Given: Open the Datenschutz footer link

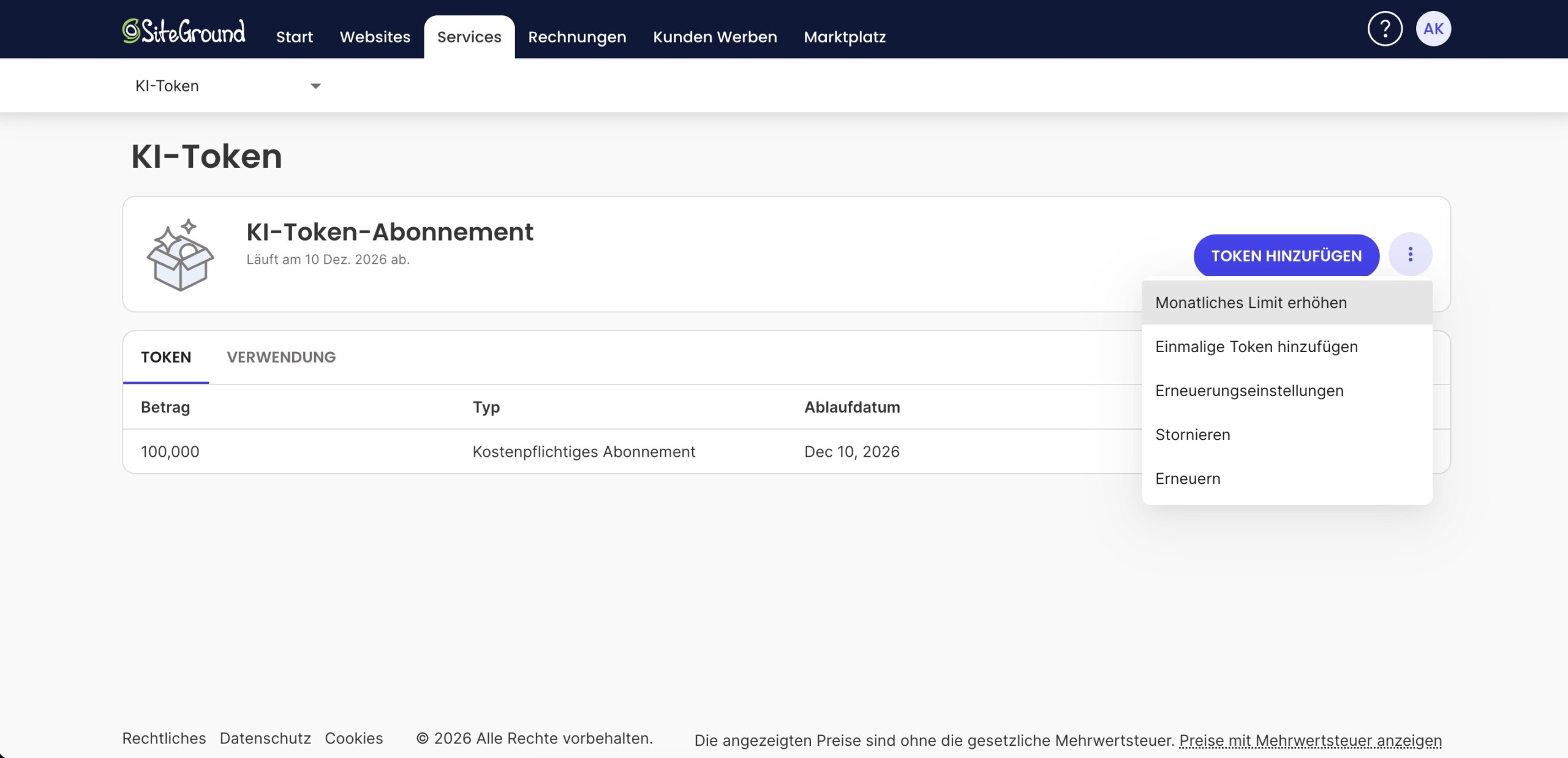Looking at the screenshot, I should pyautogui.click(x=265, y=738).
